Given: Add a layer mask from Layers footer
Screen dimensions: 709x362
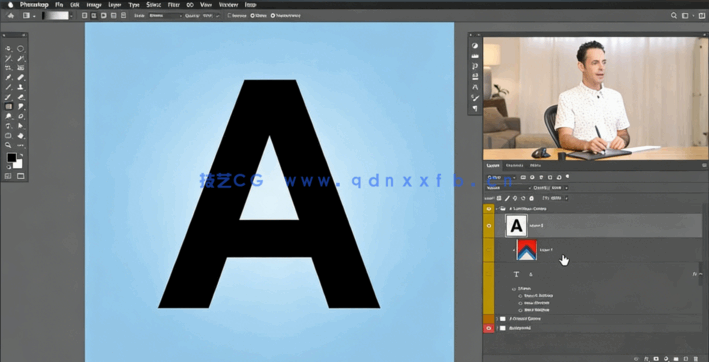Looking at the screenshot, I should [657, 358].
